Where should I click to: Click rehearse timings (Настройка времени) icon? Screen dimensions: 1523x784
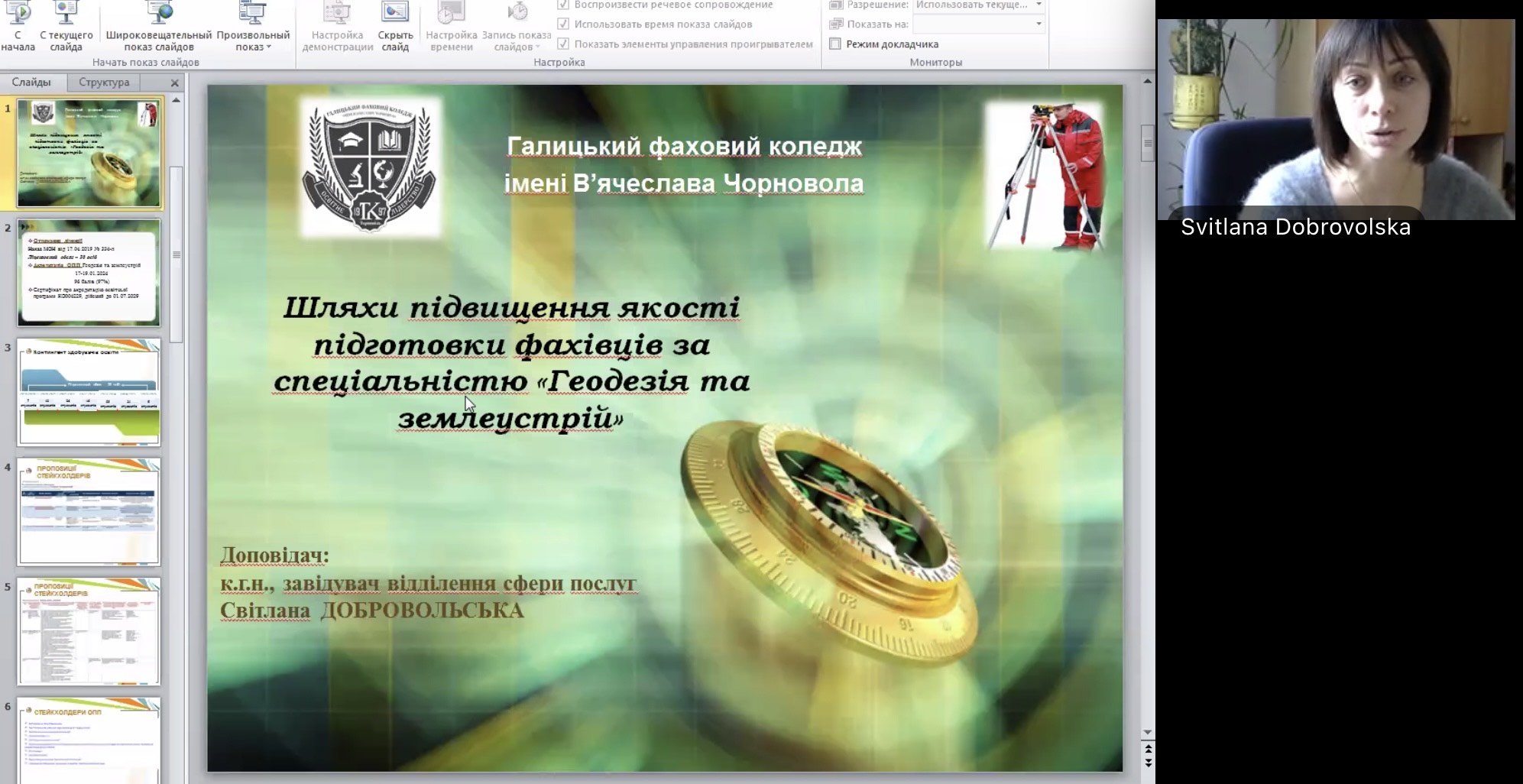point(451,13)
